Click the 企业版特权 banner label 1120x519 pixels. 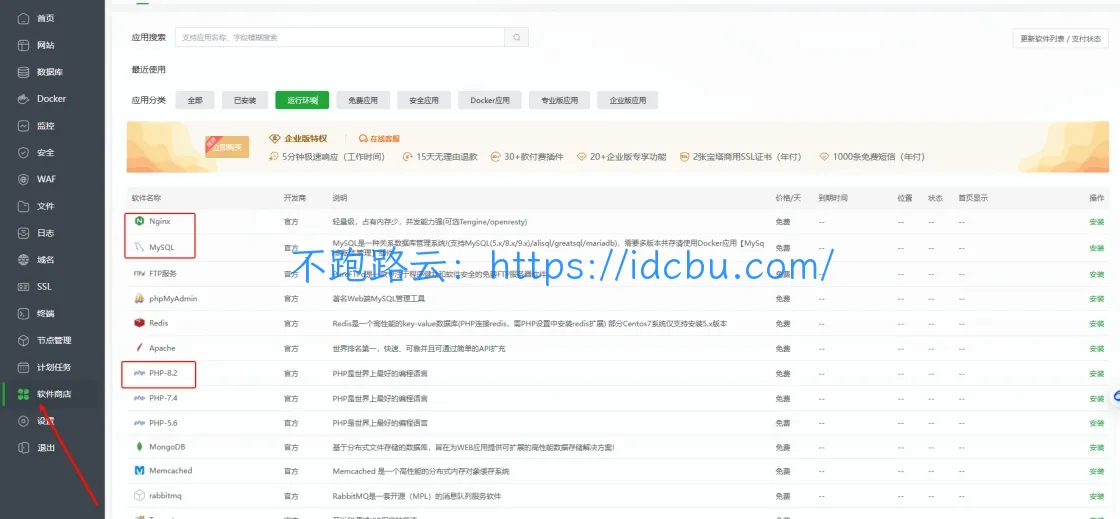[298, 138]
